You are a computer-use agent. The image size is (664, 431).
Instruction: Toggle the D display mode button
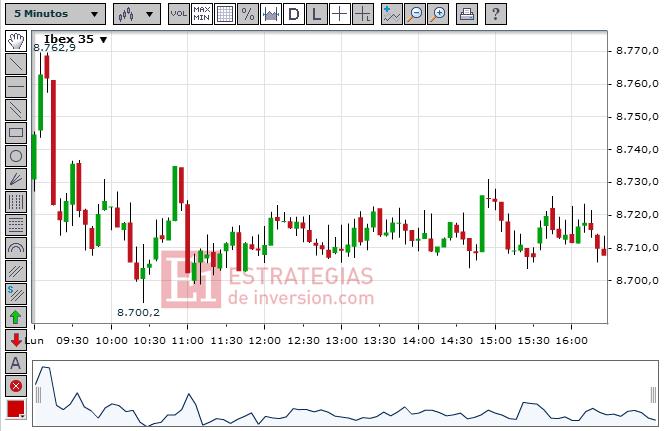click(293, 14)
